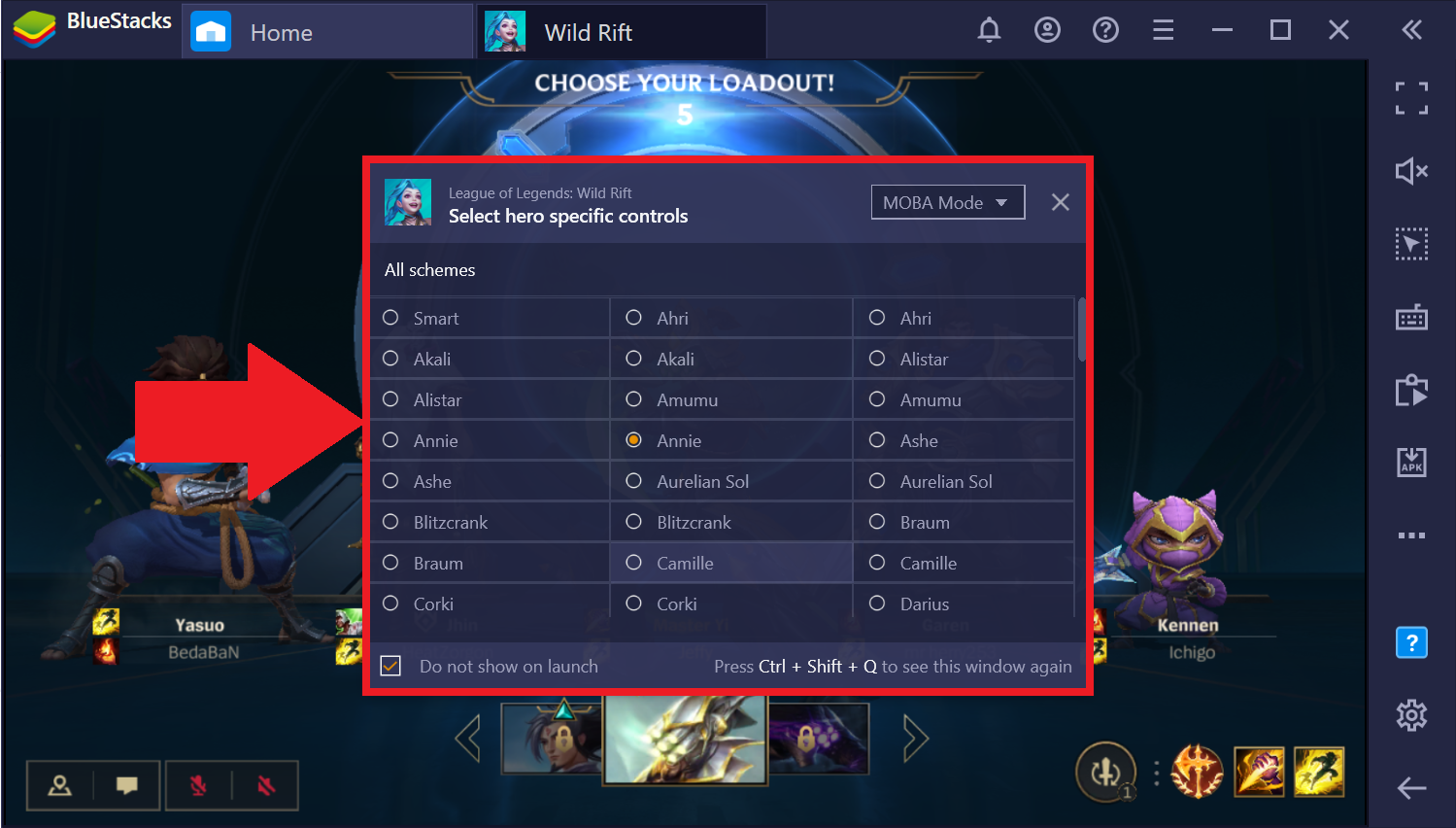Open the MOBA Mode dropdown
This screenshot has height=828, width=1456.
pos(947,202)
